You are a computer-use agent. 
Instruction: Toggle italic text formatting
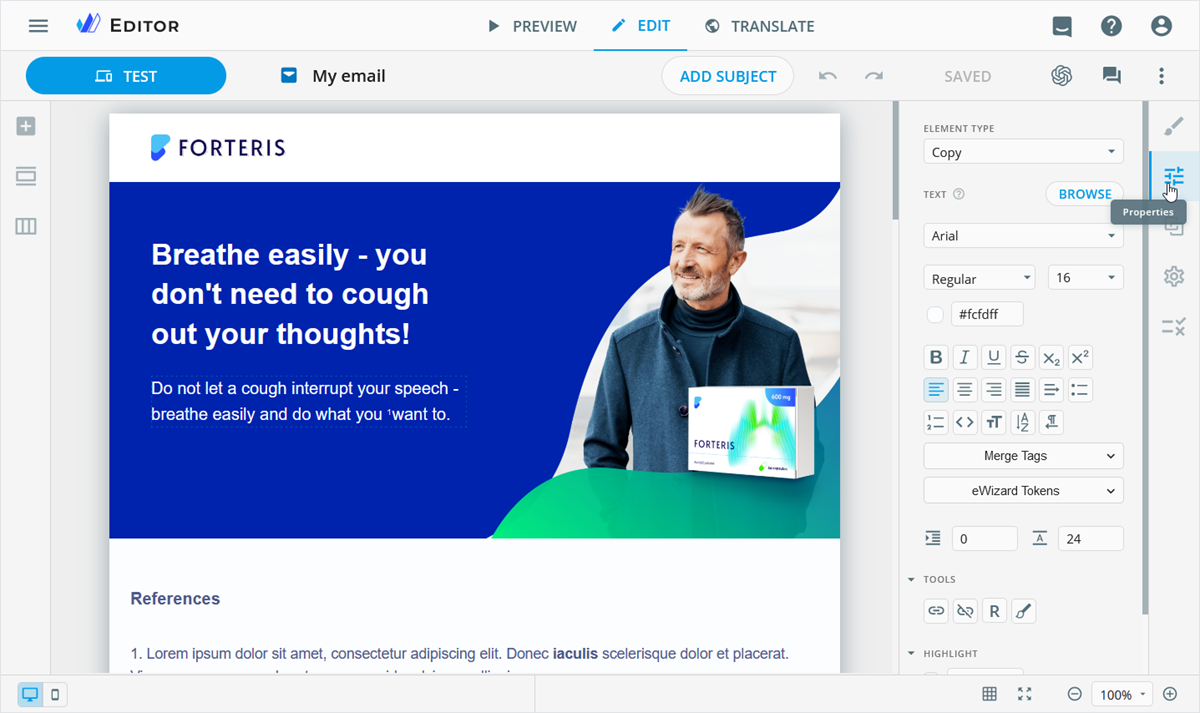click(x=965, y=357)
